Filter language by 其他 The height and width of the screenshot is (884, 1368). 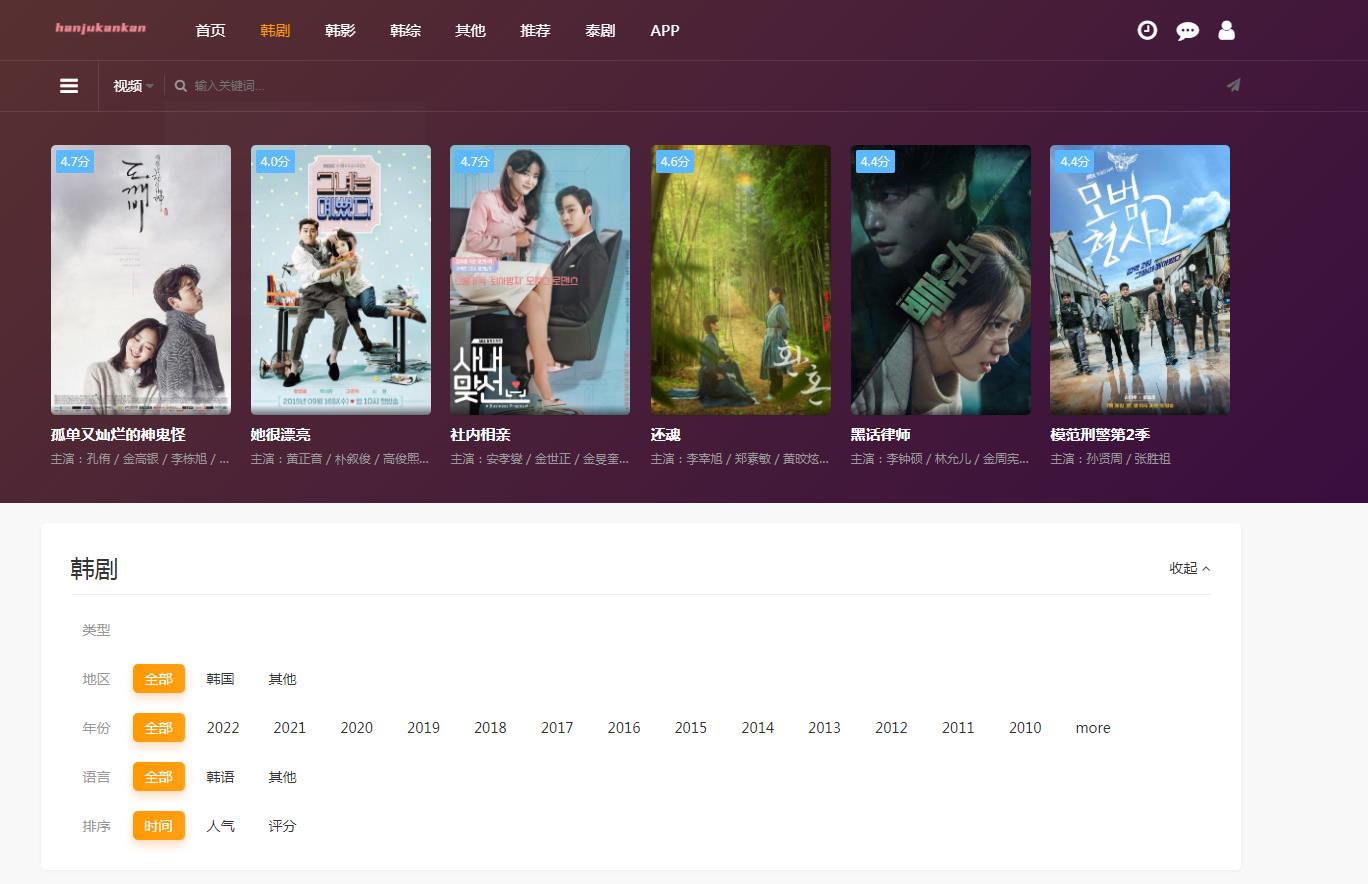282,777
